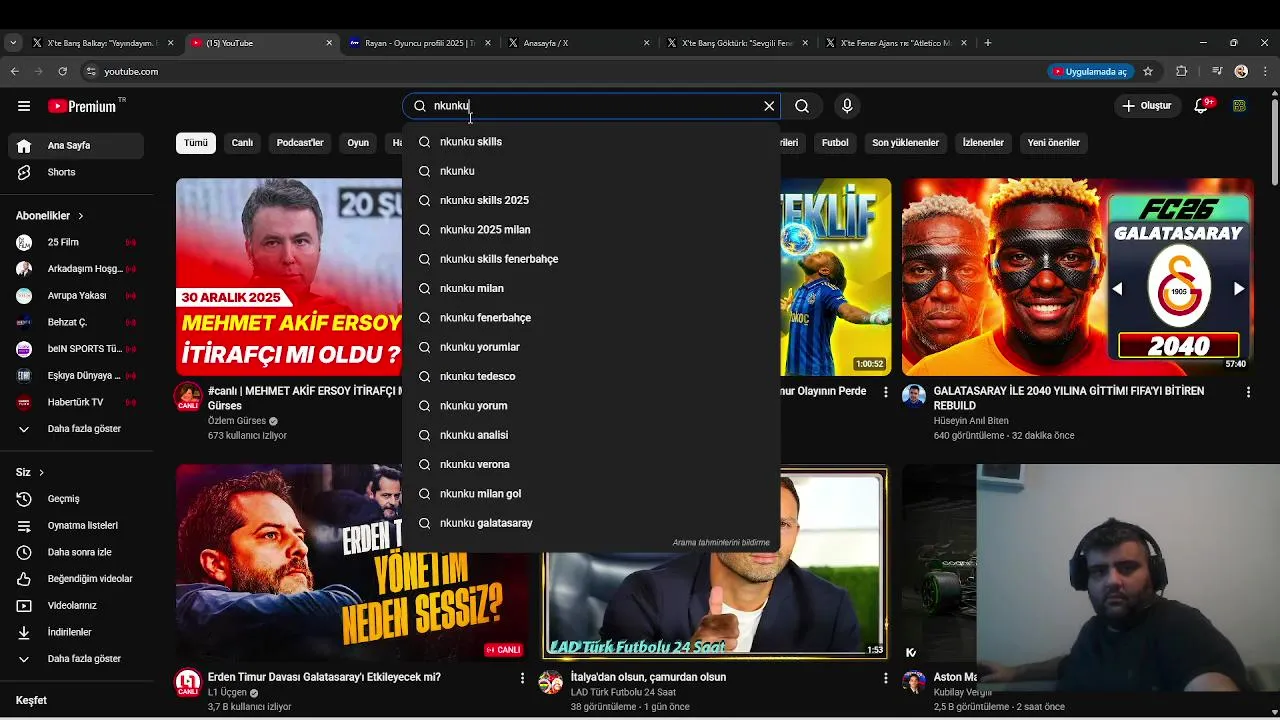Screen dimensions: 1280x720
Task: Open the YouTube hamburger guide menu
Action: tap(24, 106)
